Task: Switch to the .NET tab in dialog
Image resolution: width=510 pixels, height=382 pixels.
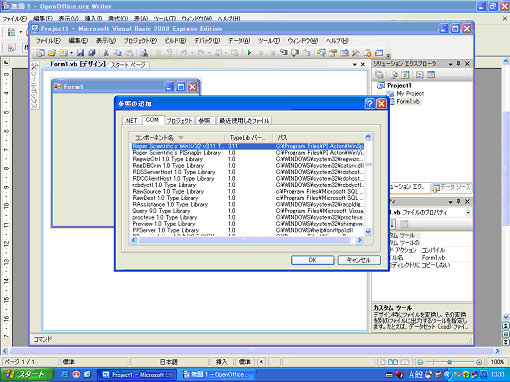Action: 131,121
